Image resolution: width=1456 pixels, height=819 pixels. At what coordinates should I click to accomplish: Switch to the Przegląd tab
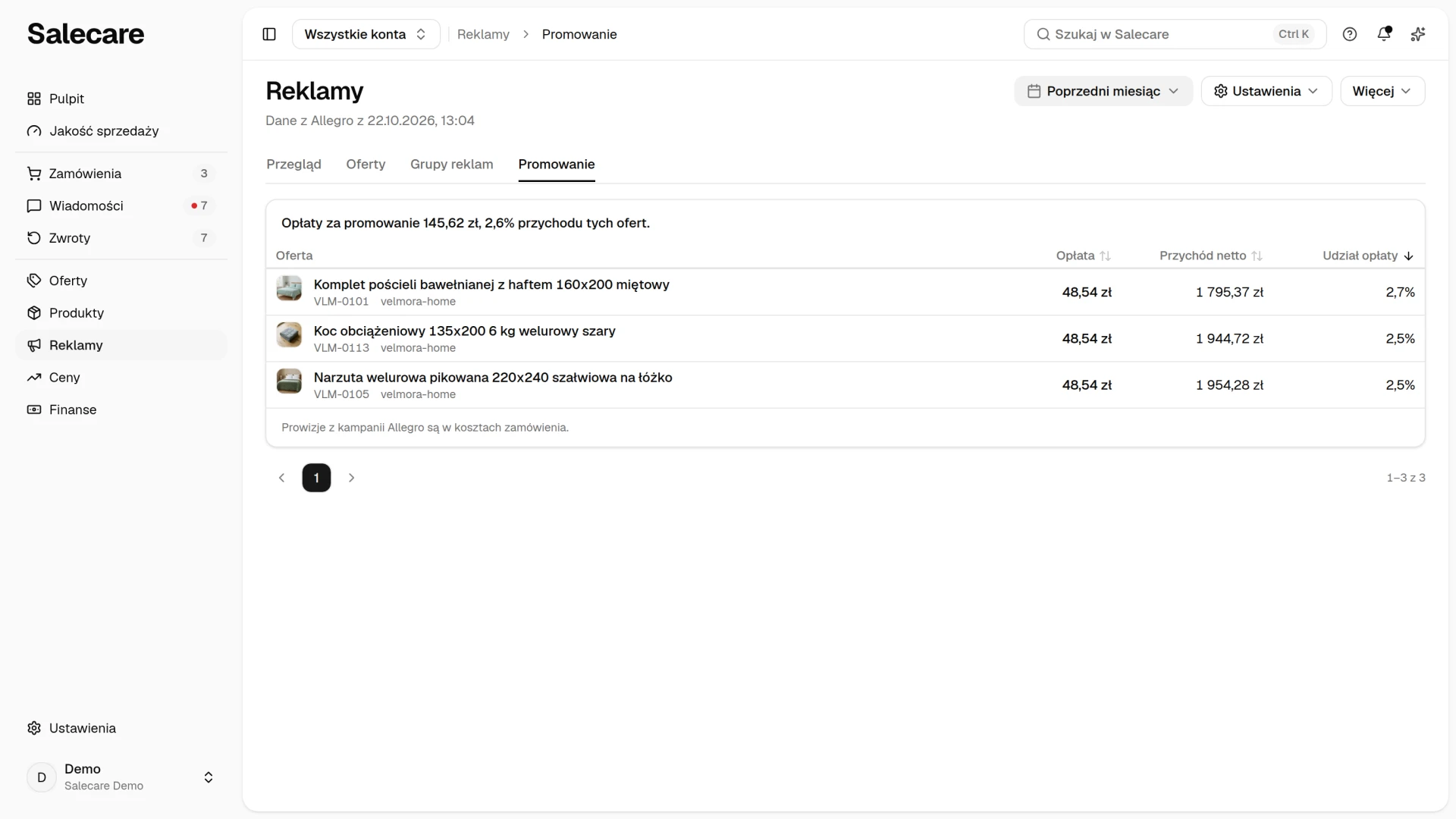click(293, 165)
